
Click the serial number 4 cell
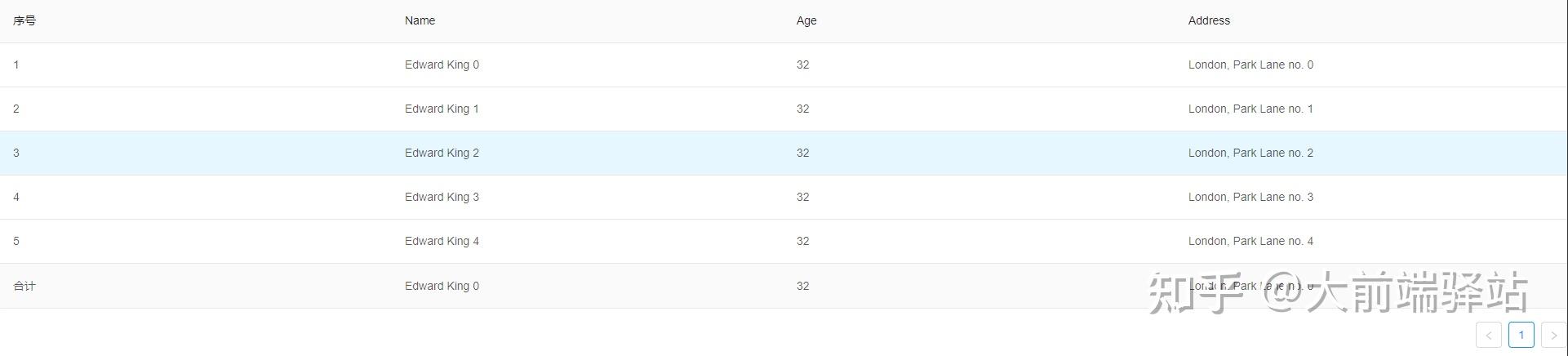click(x=16, y=198)
